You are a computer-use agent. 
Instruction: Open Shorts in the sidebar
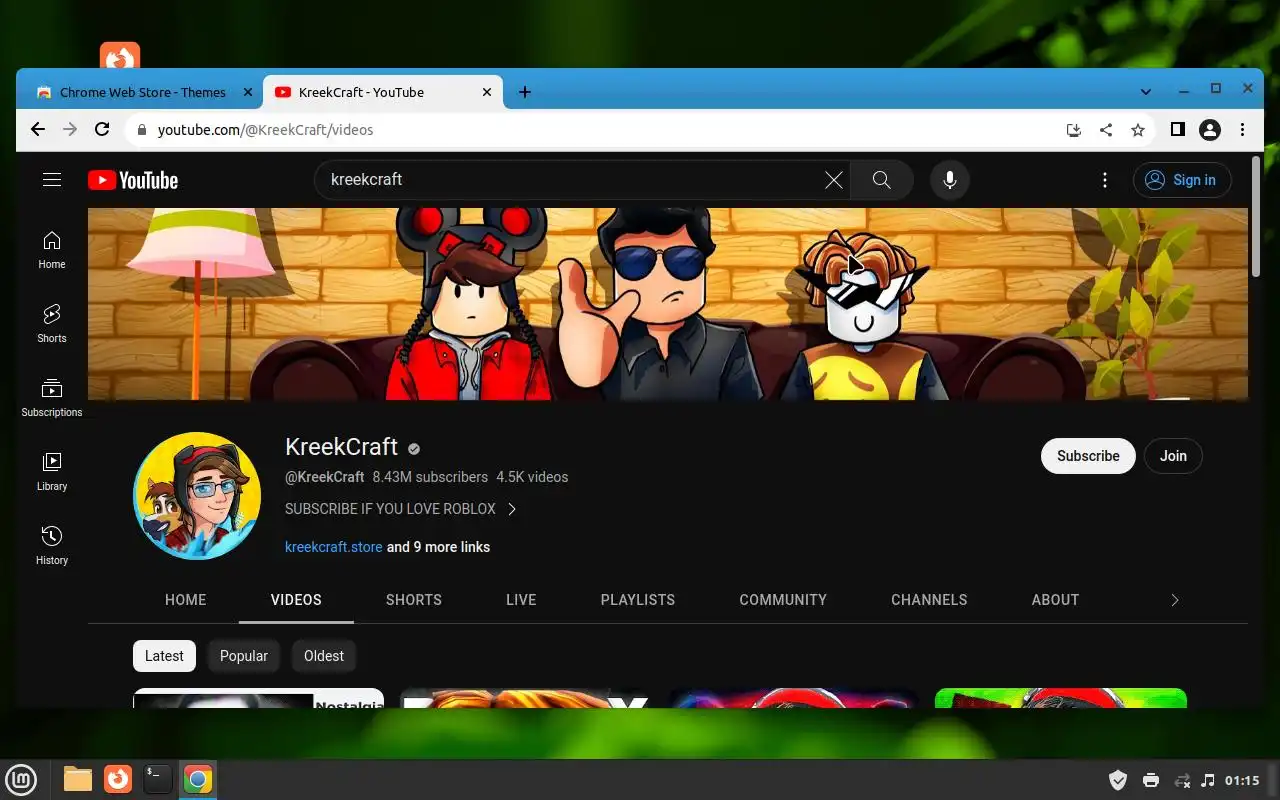tap(52, 324)
